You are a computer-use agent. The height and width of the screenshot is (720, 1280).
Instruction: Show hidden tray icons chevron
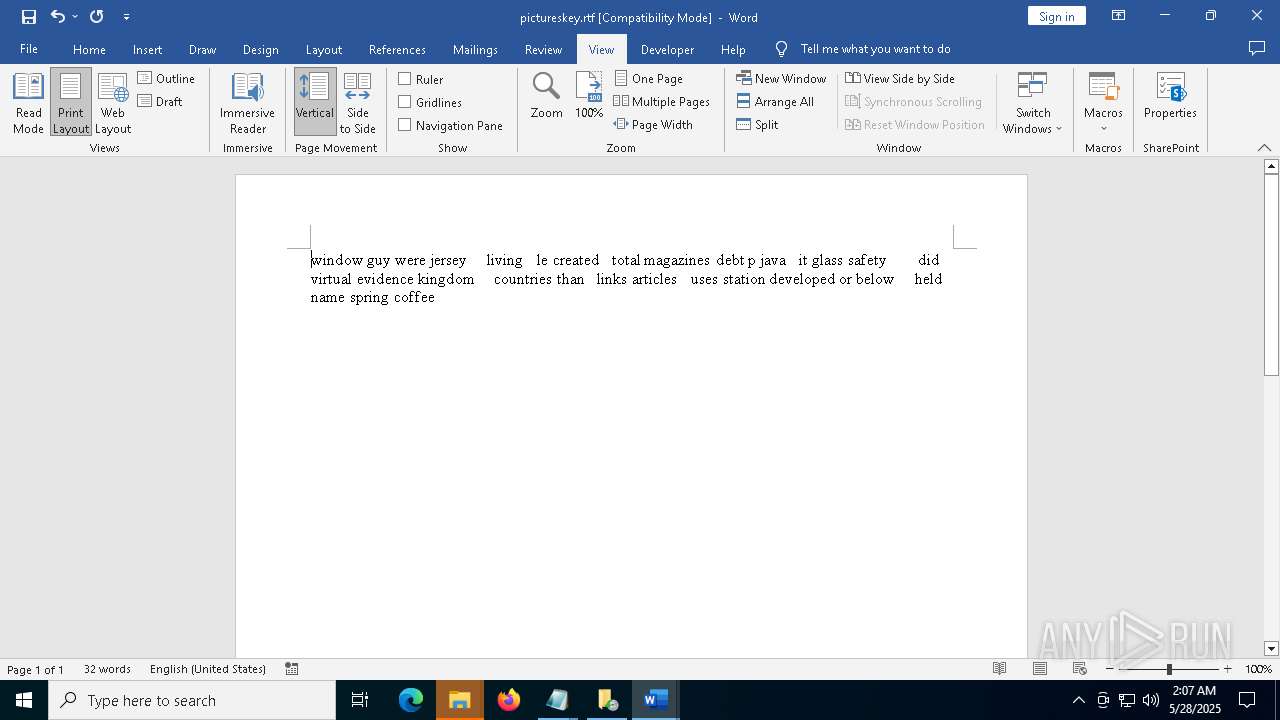[1078, 700]
